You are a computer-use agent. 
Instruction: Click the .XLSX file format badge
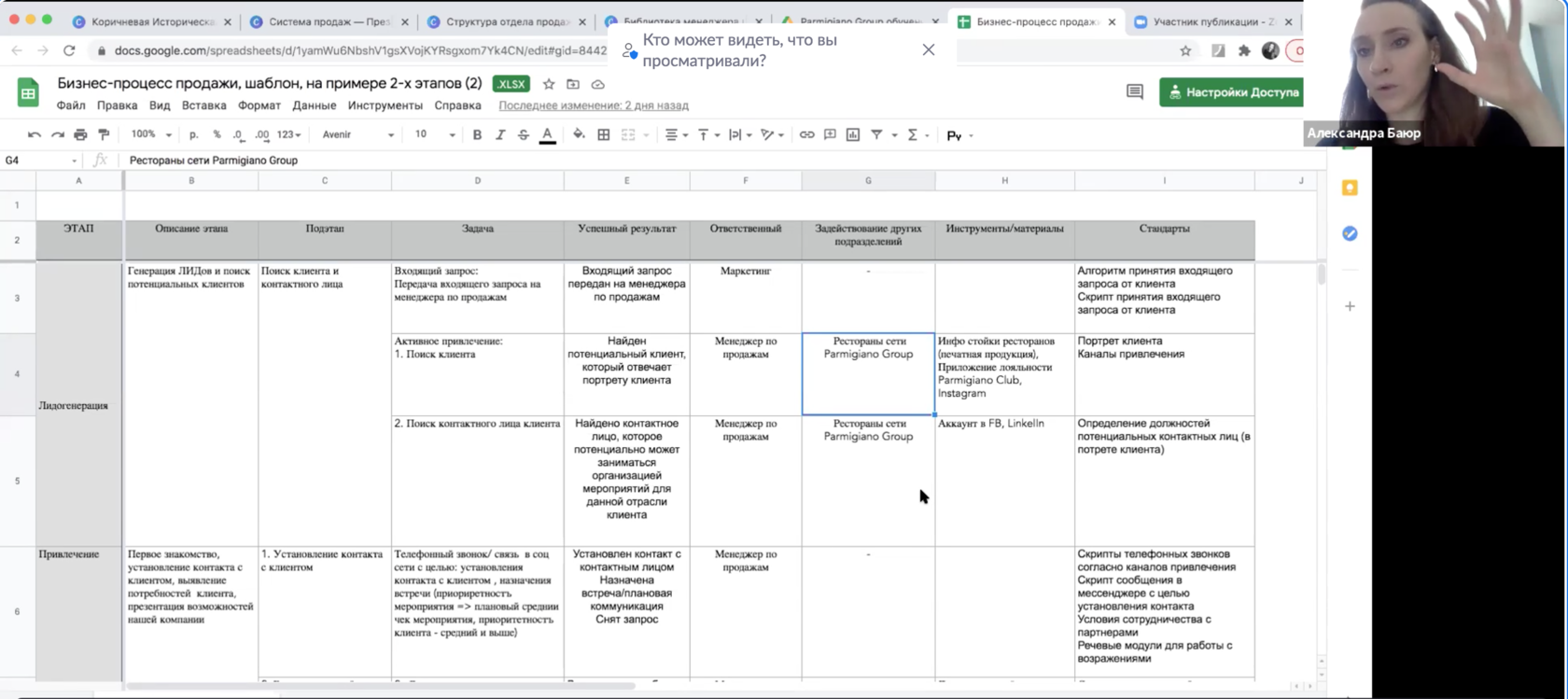coord(511,84)
